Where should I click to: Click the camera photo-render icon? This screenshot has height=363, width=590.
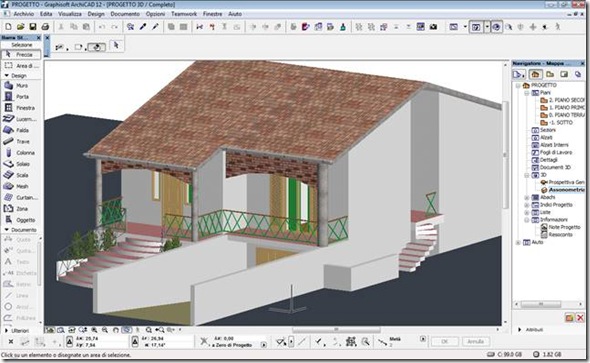pos(433,27)
